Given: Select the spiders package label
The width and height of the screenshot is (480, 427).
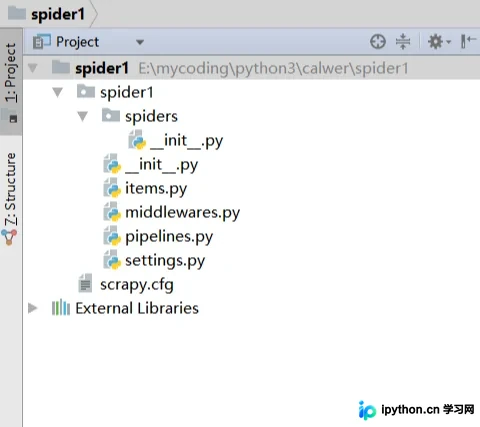Looking at the screenshot, I should pyautogui.click(x=151, y=116).
